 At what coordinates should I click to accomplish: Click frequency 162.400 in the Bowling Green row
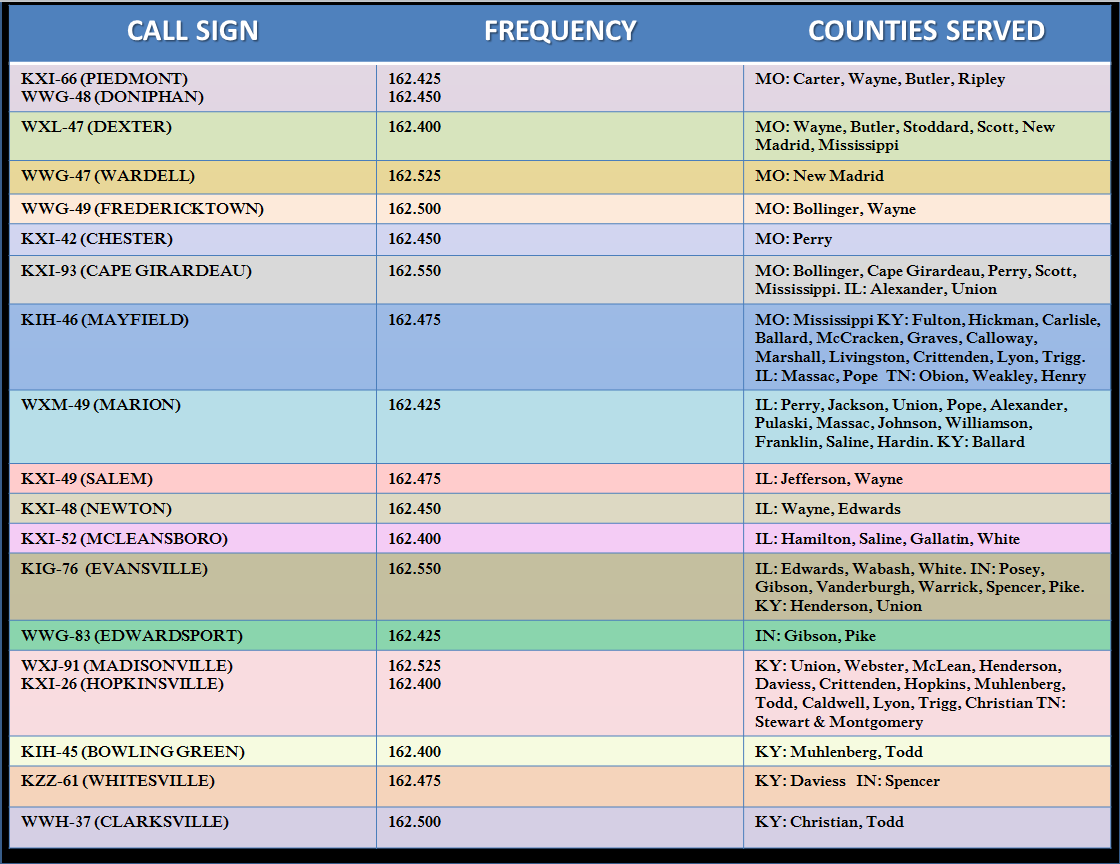pos(414,752)
